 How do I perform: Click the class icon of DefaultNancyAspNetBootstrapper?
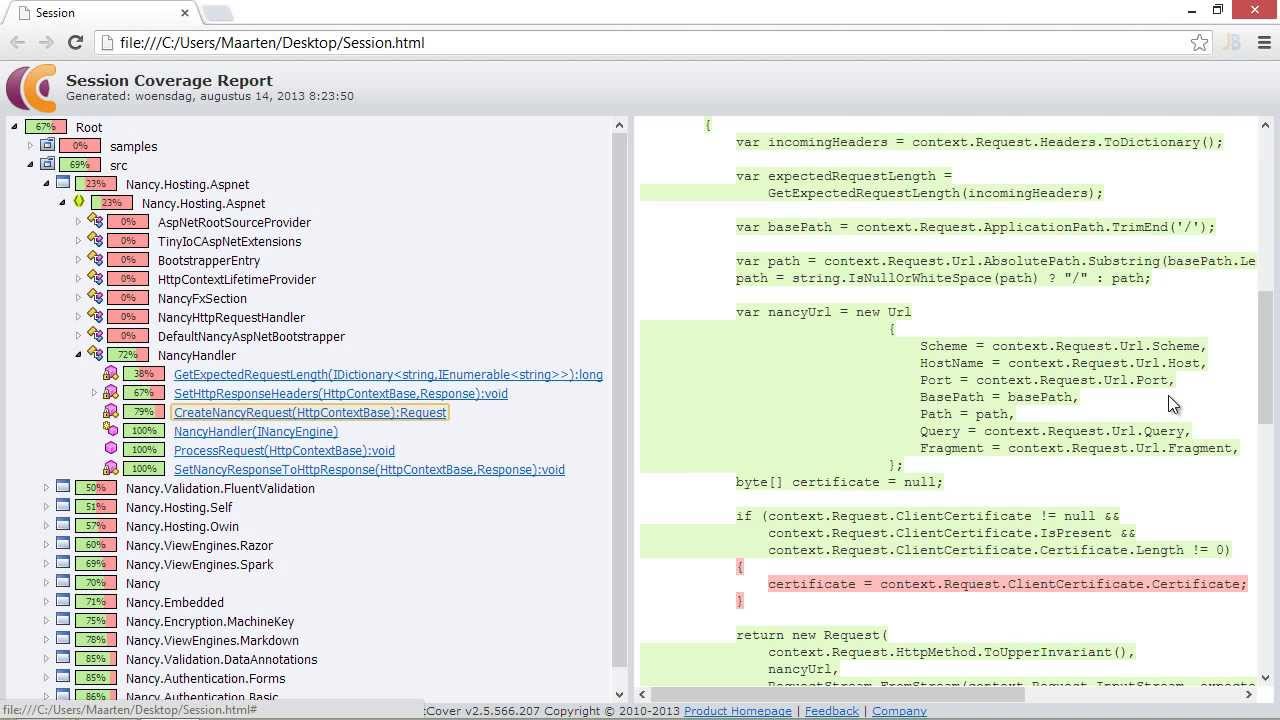tap(95, 336)
